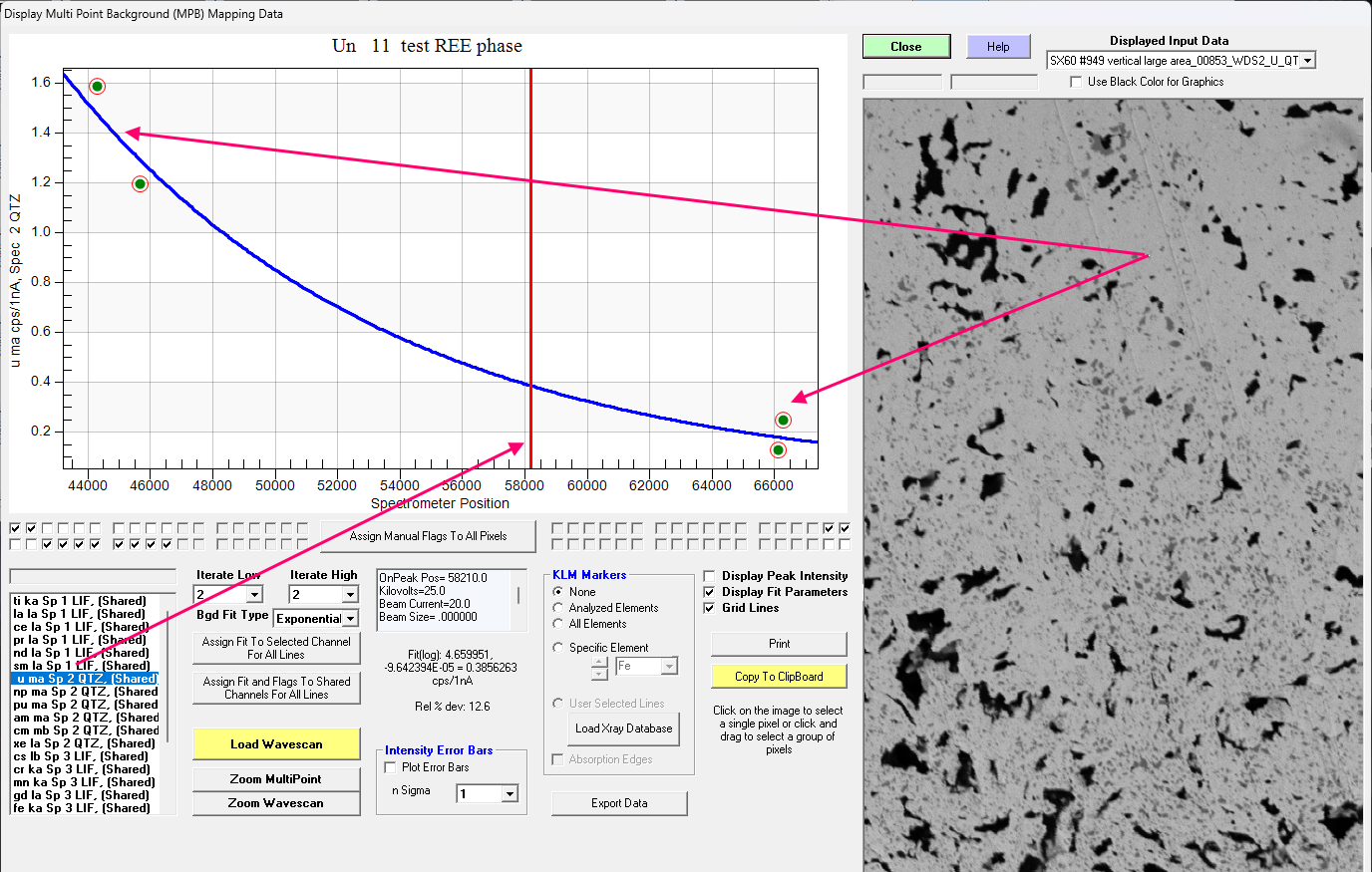
Task: Select 'np ma Sp 2 QTZ' in channel list
Action: pos(86,692)
